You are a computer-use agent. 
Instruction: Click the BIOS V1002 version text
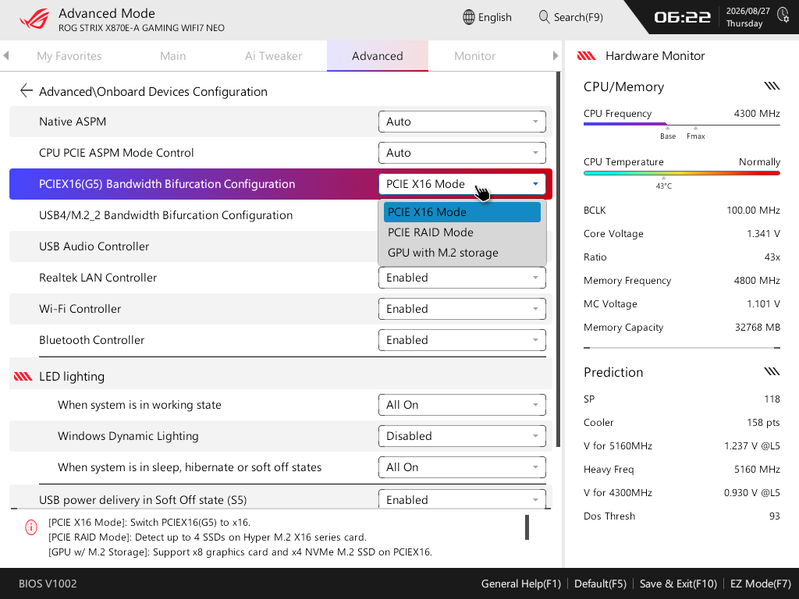tap(48, 584)
